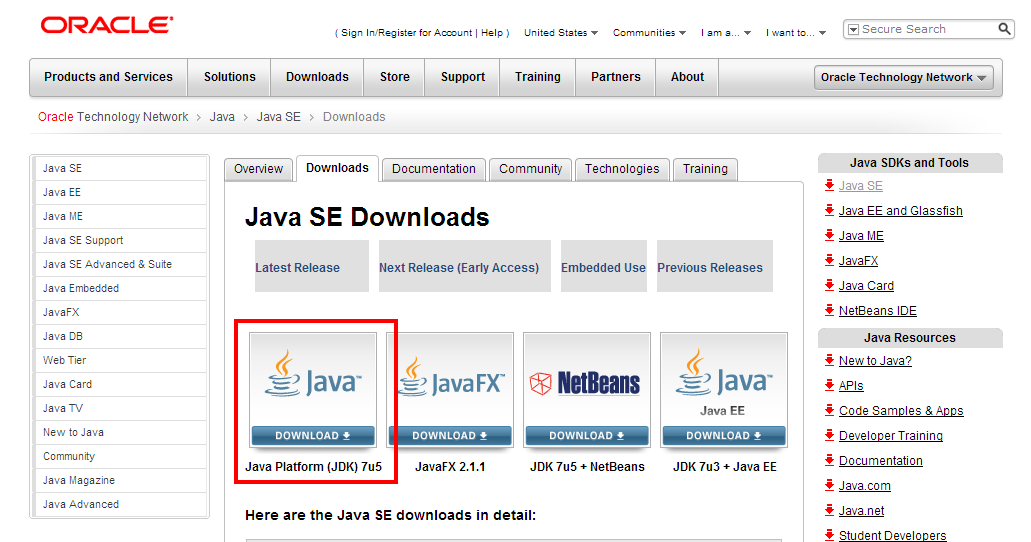Click the red arrow beside Java.com
This screenshot has width=1031, height=542.
[x=829, y=485]
